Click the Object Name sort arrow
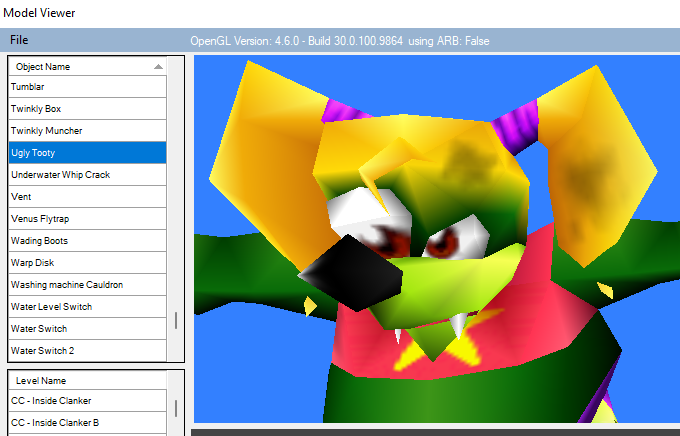 158,66
